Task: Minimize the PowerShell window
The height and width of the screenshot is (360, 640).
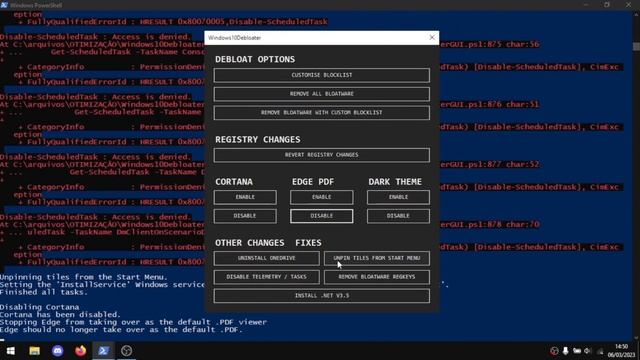Action: [586, 5]
